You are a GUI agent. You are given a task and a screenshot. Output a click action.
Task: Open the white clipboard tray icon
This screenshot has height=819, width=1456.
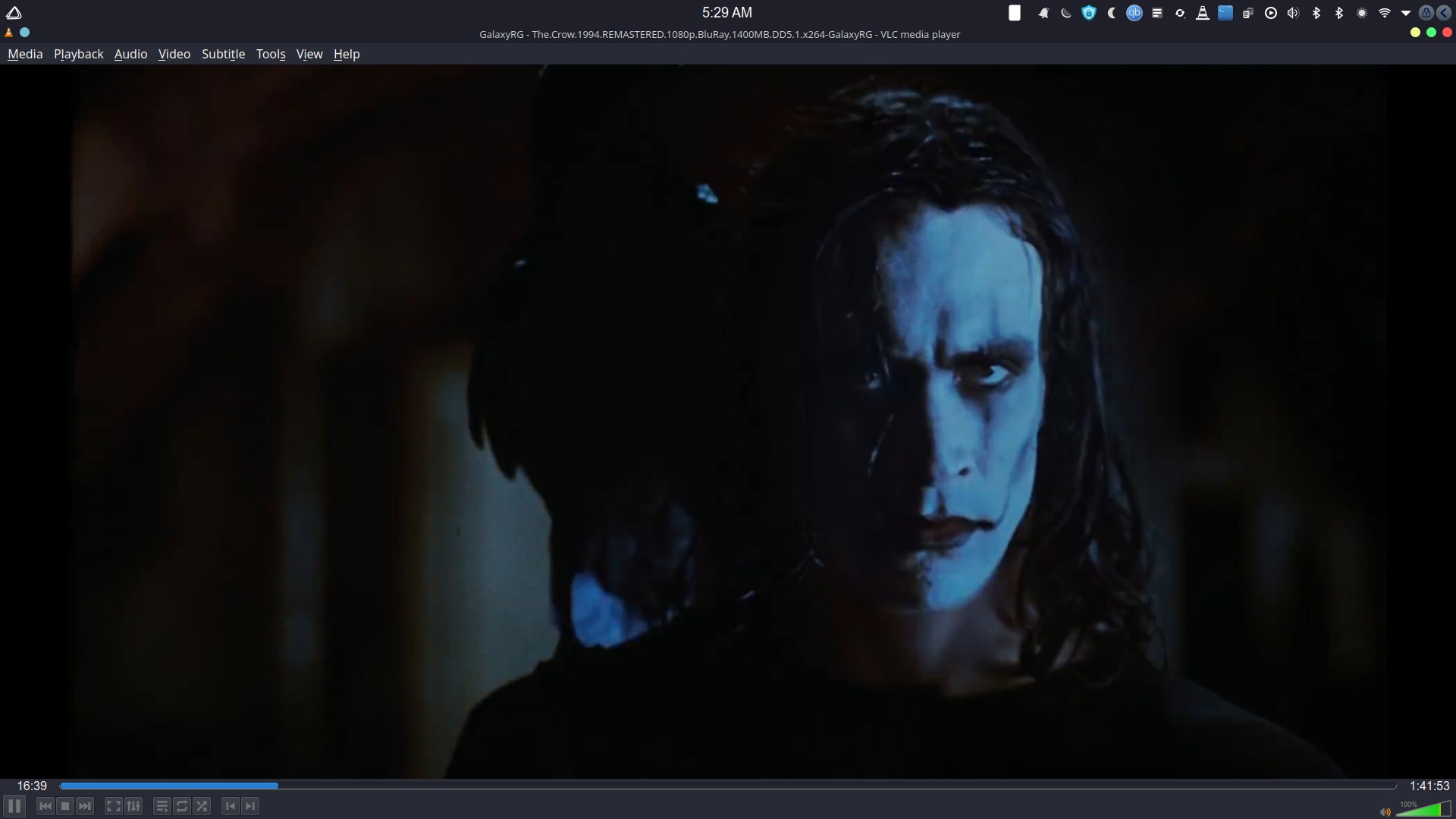coord(1014,12)
